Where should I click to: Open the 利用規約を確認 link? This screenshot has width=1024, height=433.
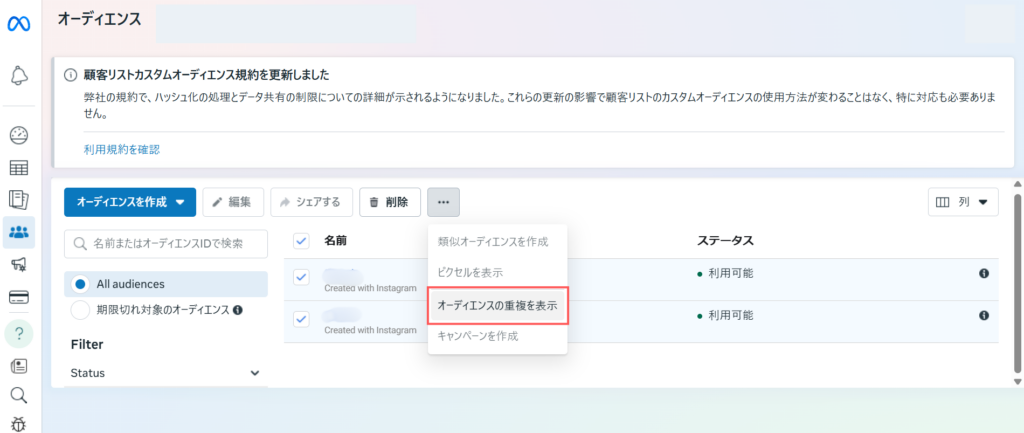(x=121, y=149)
